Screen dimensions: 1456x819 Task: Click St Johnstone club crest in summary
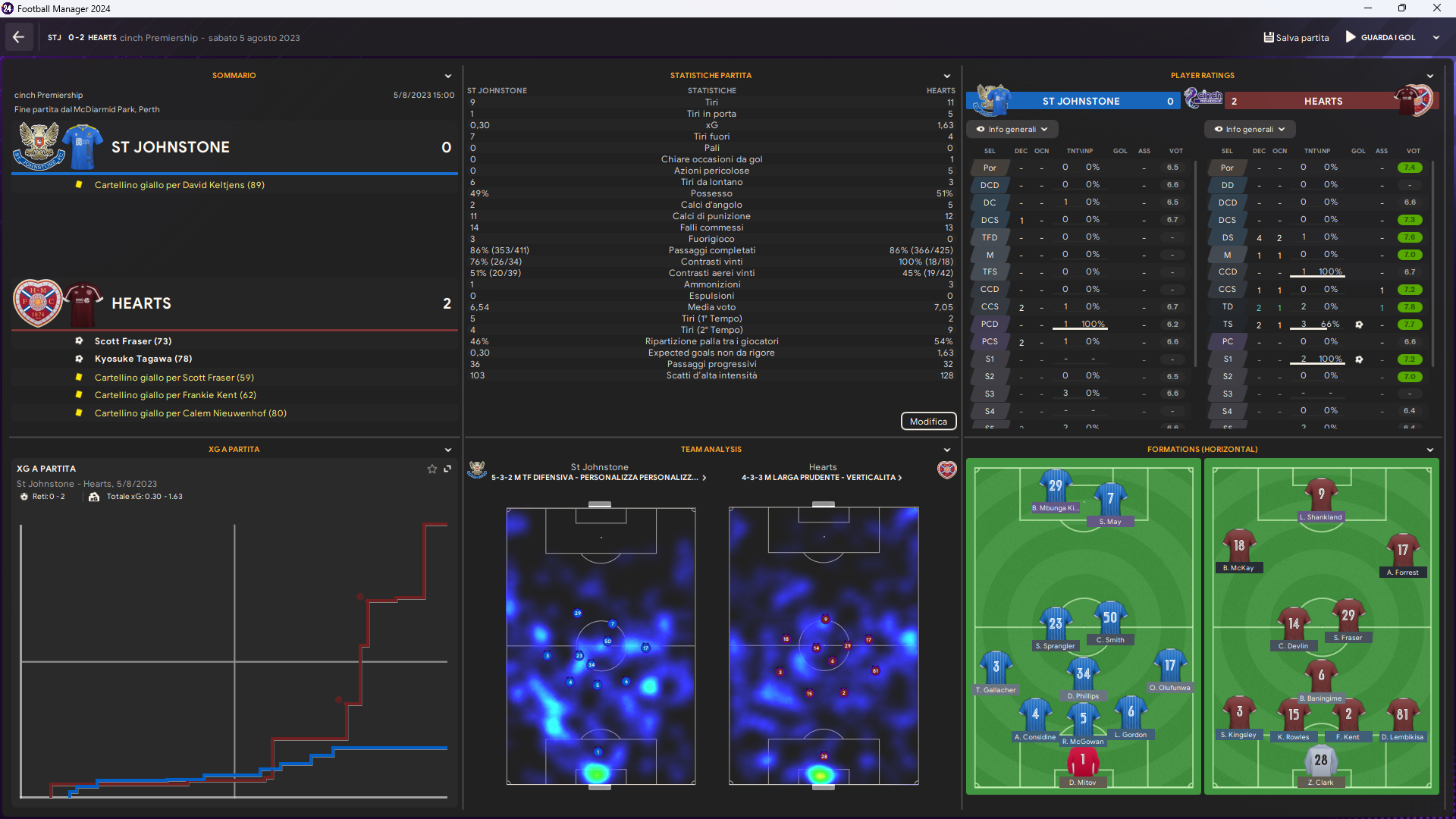(38, 146)
